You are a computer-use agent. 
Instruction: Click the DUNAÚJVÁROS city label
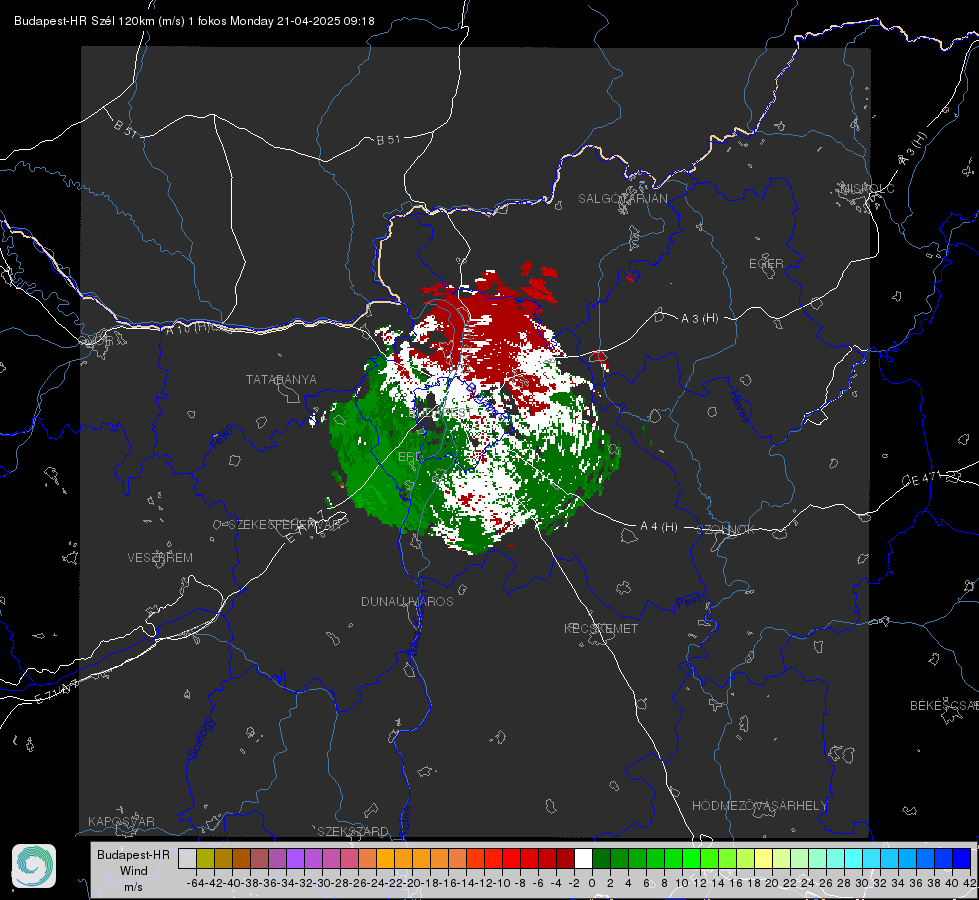point(407,601)
